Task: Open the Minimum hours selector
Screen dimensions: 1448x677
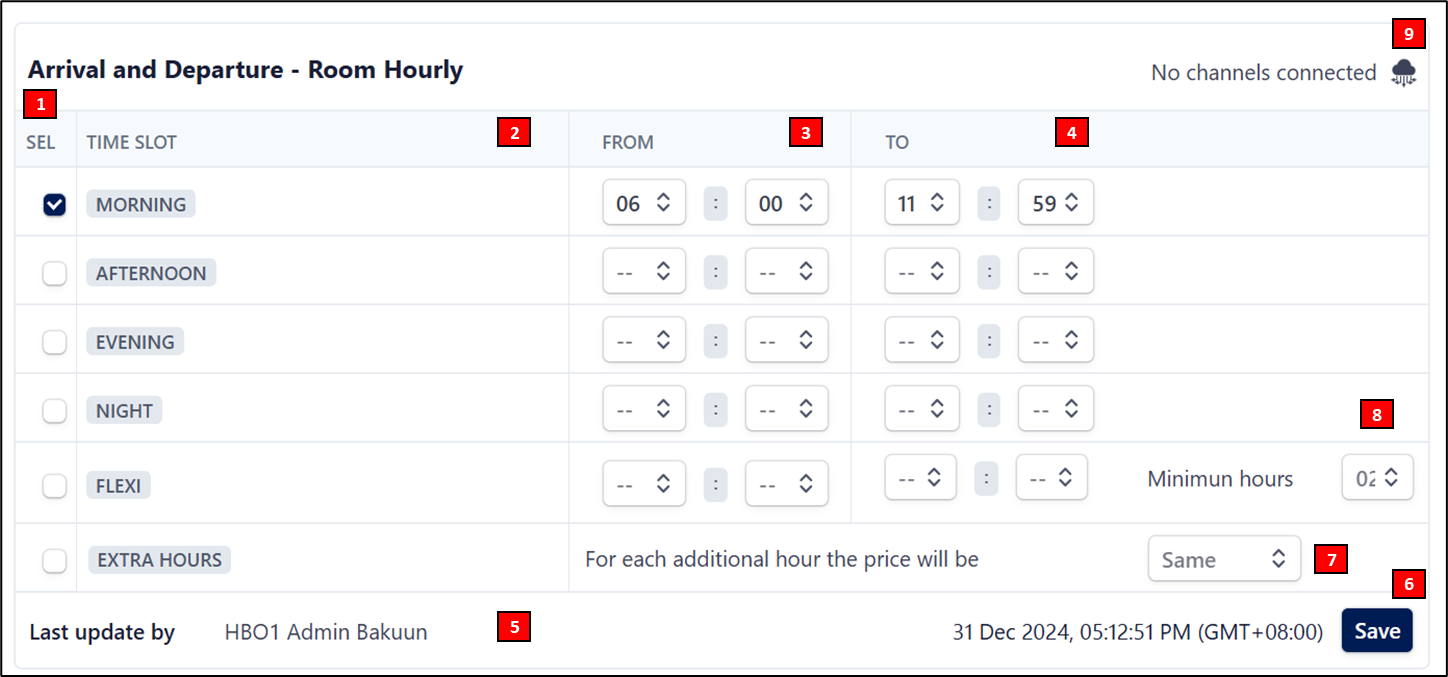Action: (x=1377, y=478)
